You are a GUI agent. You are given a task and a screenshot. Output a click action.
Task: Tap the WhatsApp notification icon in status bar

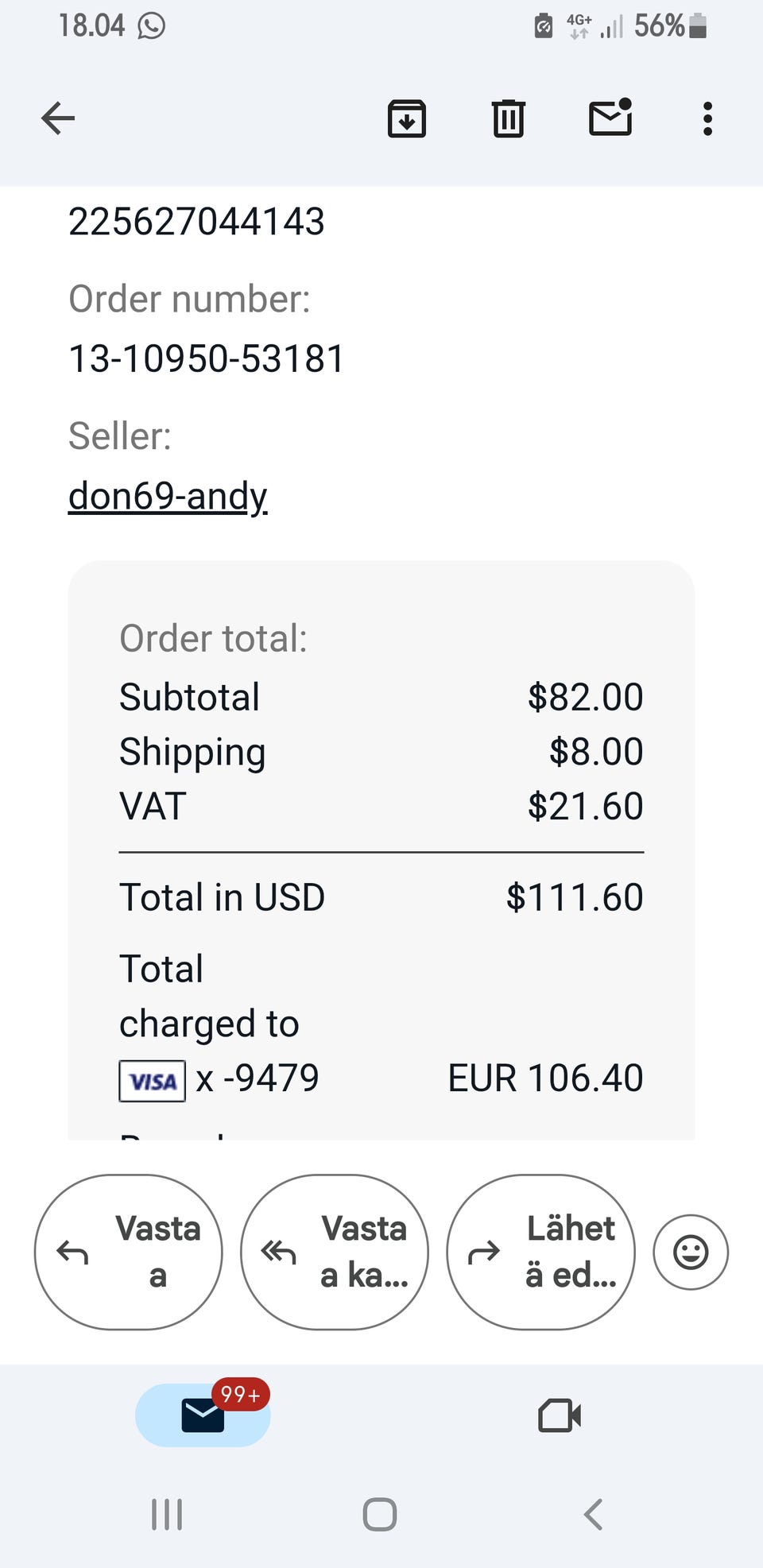pyautogui.click(x=151, y=26)
